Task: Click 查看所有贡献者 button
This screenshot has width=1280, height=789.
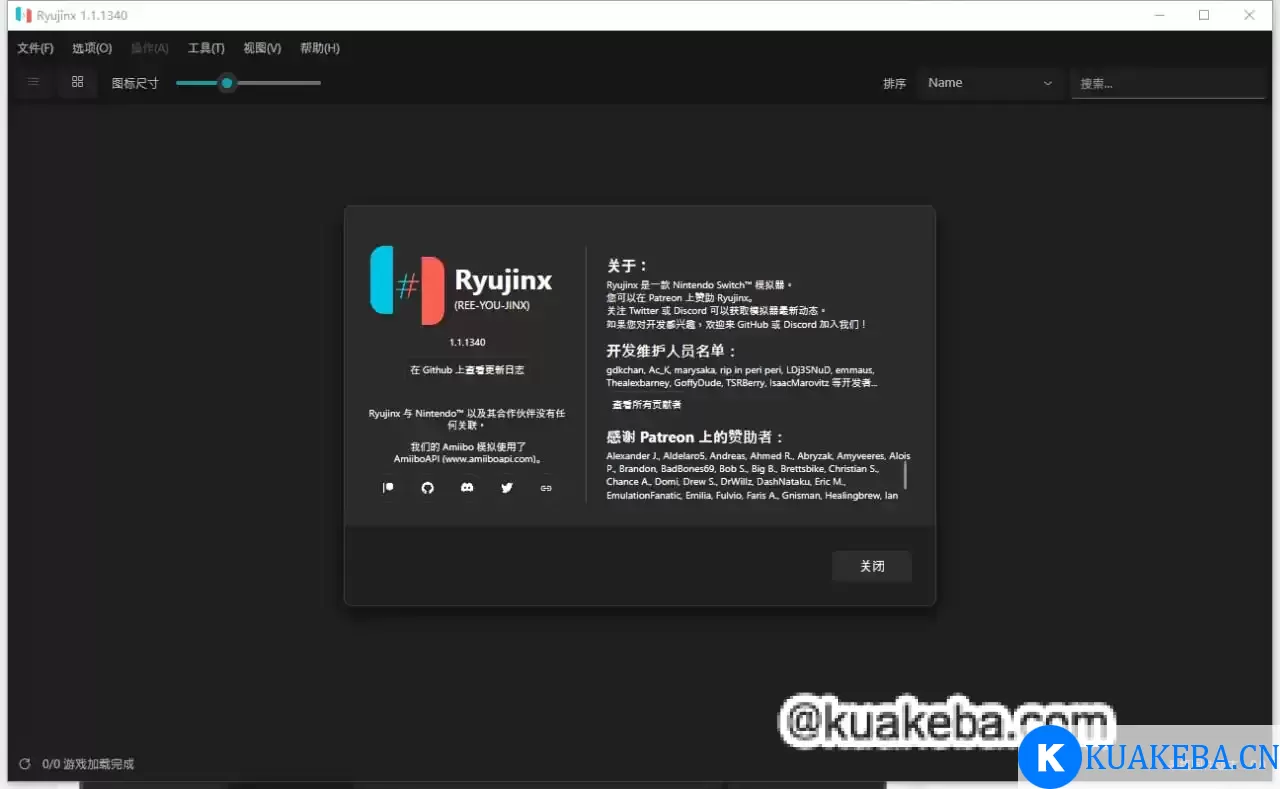Action: click(647, 405)
